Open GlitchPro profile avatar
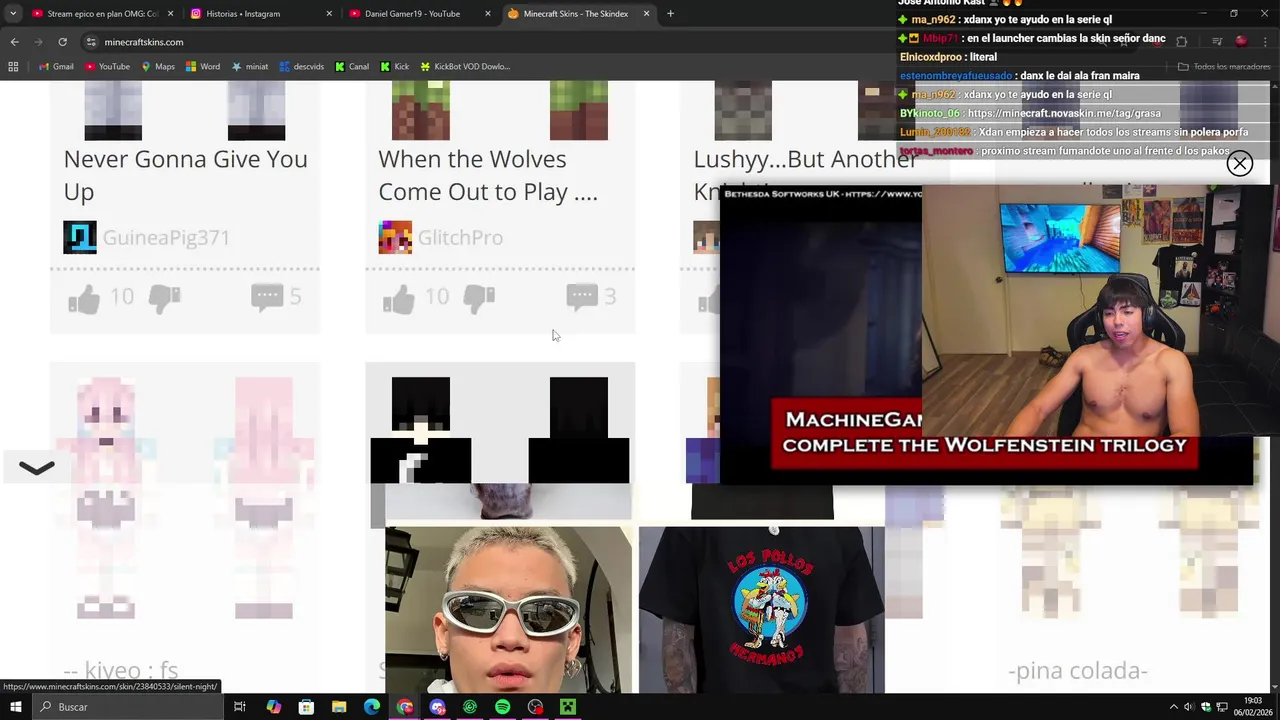Viewport: 1280px width, 720px height. pos(395,237)
